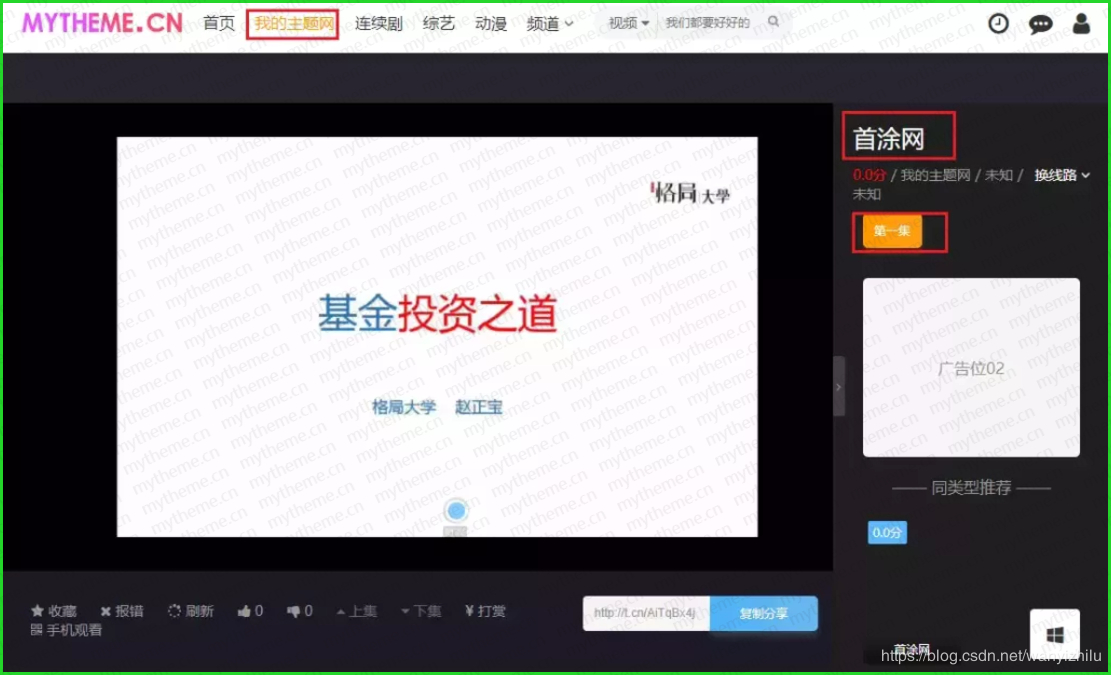This screenshot has width=1111, height=675.
Task: Open the 动漫 anime section
Action: (491, 23)
